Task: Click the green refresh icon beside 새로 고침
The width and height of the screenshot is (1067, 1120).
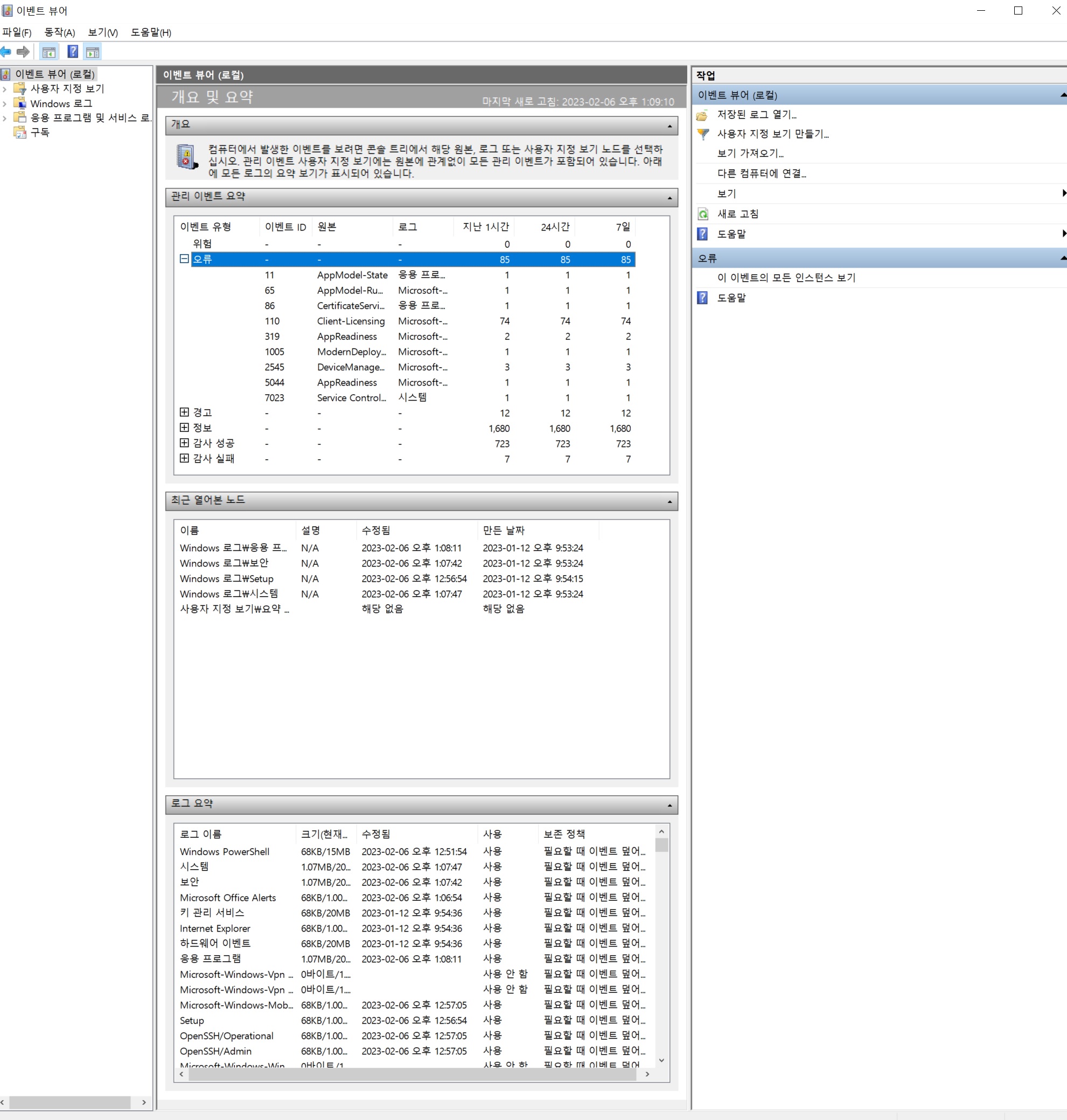Action: 702,214
